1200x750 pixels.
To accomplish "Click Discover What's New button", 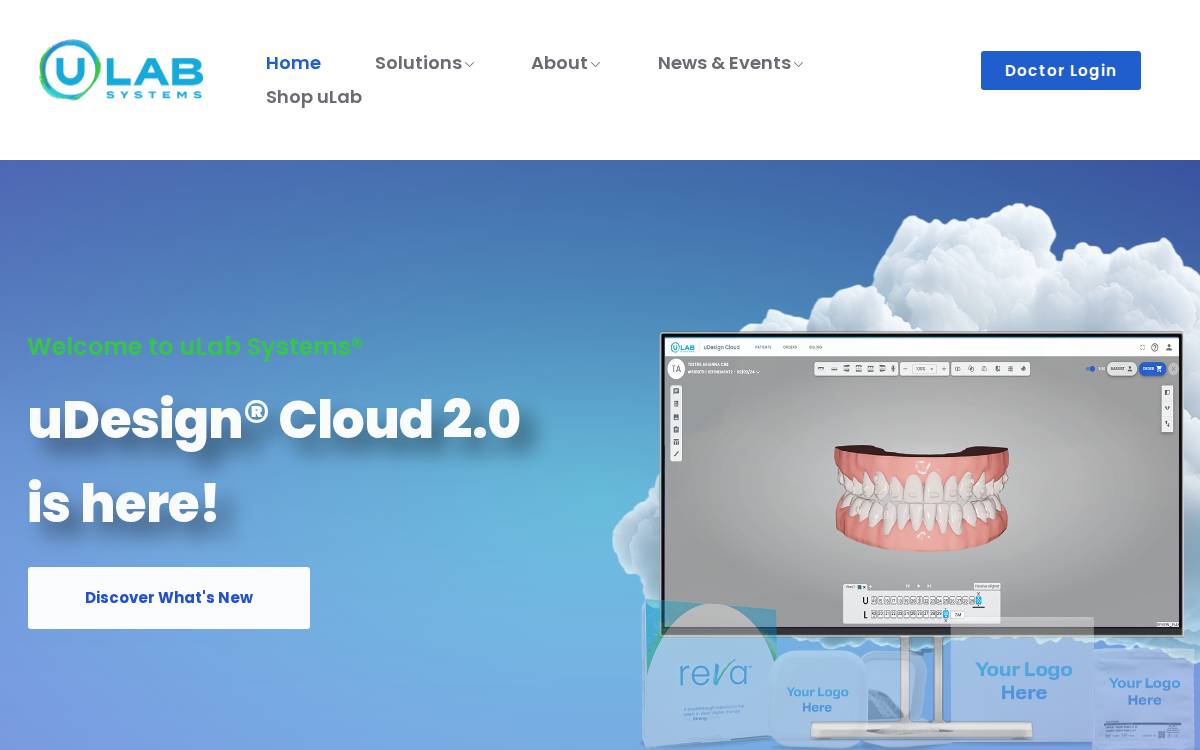I will point(169,598).
